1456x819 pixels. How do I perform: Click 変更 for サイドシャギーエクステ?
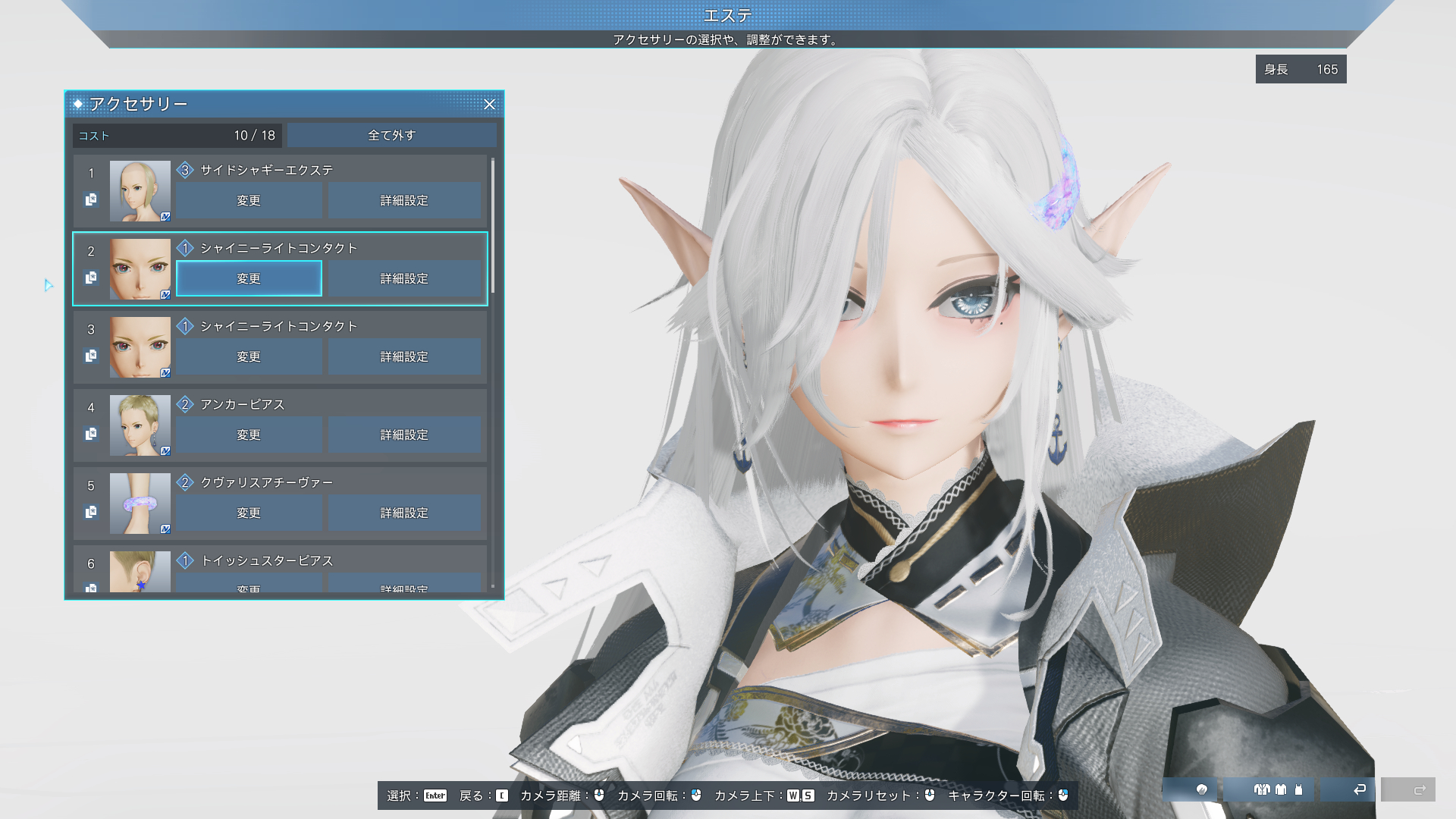click(249, 200)
